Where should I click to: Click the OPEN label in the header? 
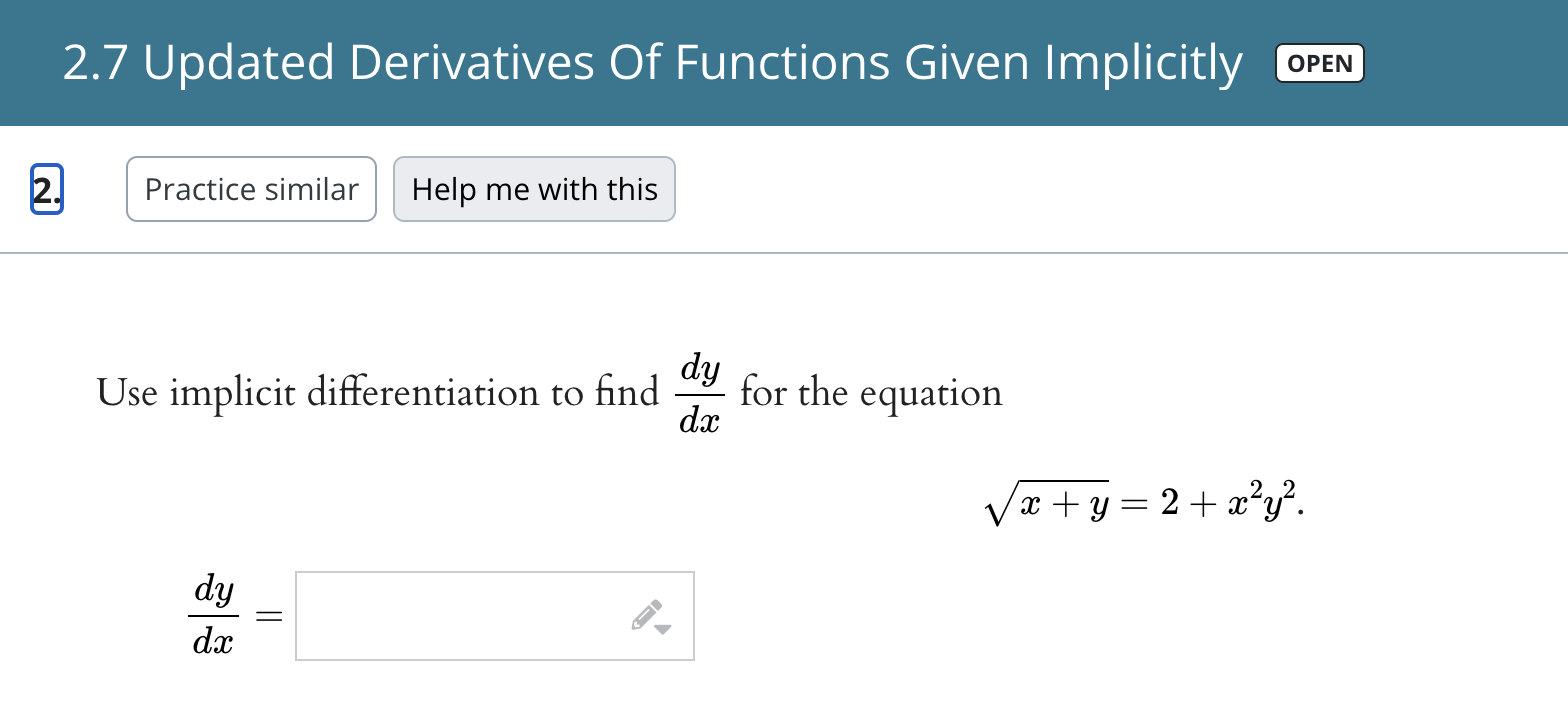tap(1319, 63)
